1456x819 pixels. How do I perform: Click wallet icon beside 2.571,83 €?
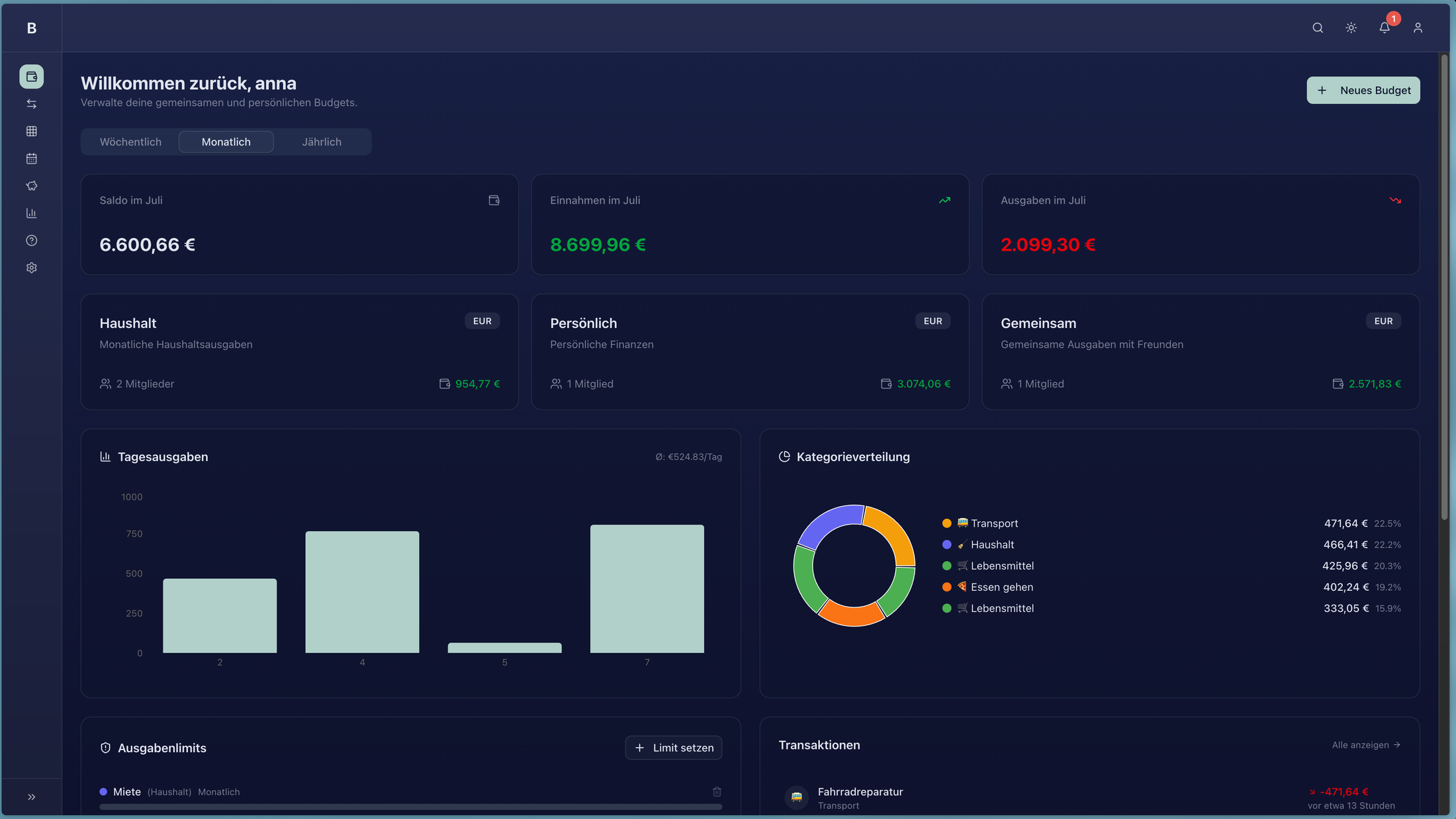coord(1338,384)
